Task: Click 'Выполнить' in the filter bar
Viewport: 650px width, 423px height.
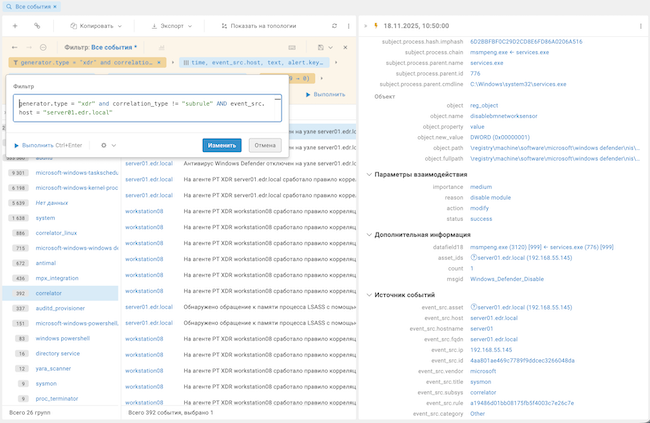Action: pyautogui.click(x=325, y=95)
